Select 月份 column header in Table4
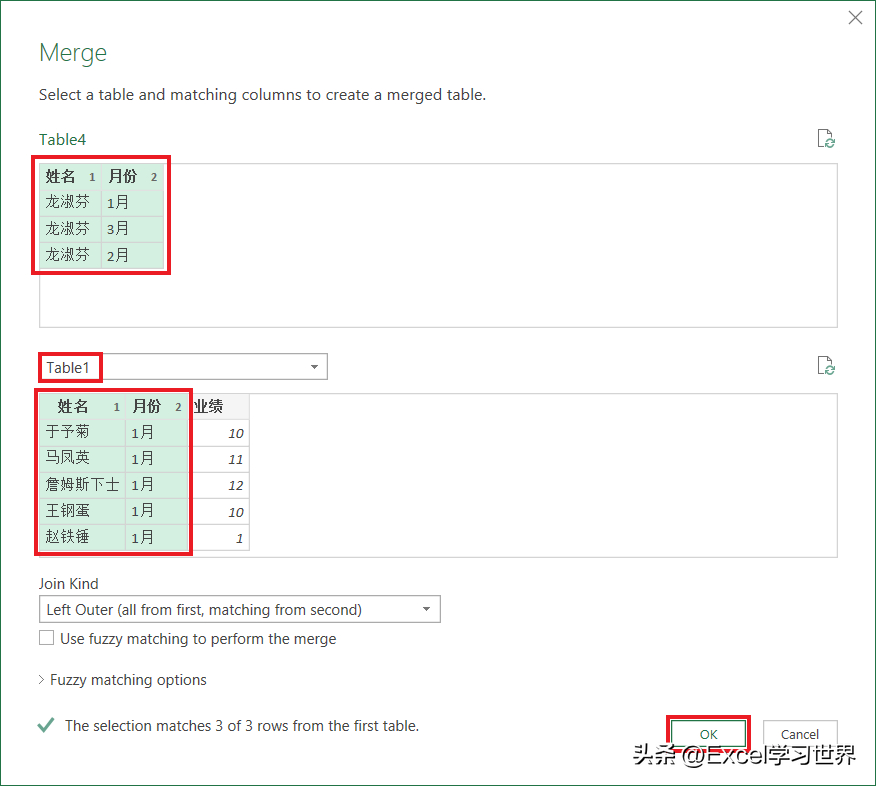The width and height of the screenshot is (876, 786). pyautogui.click(x=132, y=177)
